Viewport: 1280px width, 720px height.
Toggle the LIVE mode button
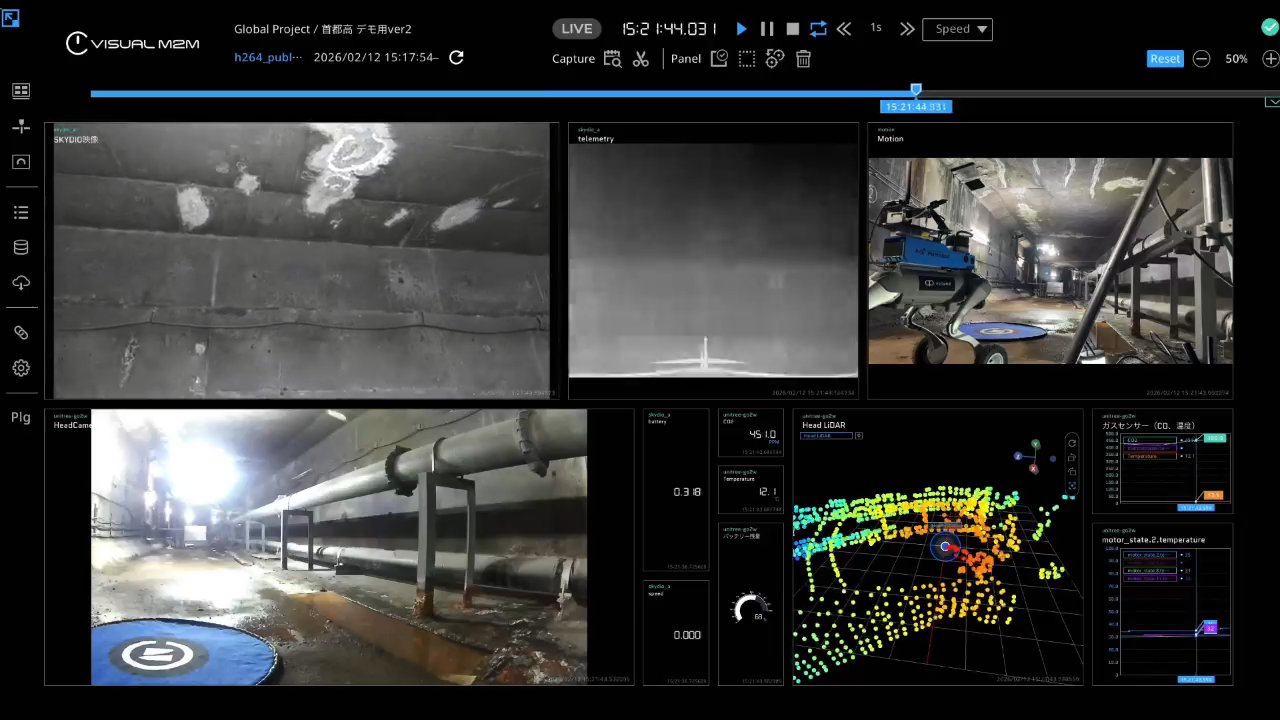pyautogui.click(x=577, y=29)
